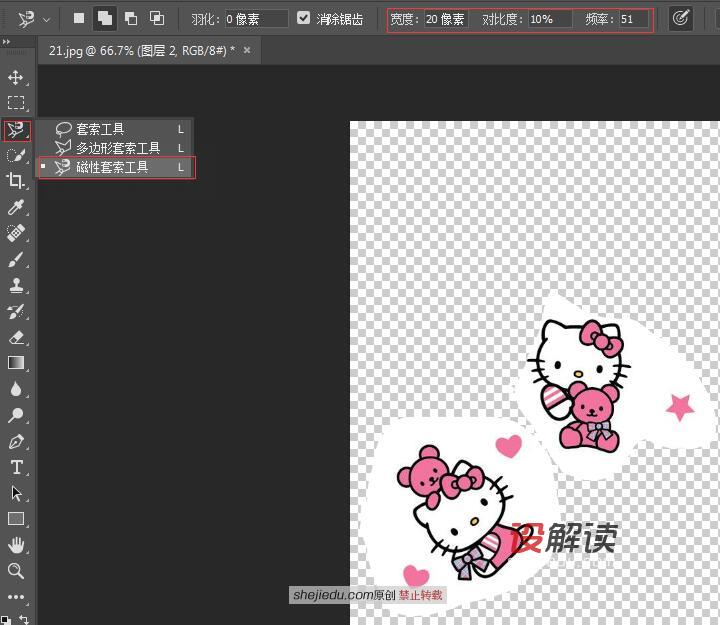Select the Brush tool
Viewport: 720px width, 625px height.
point(16,259)
